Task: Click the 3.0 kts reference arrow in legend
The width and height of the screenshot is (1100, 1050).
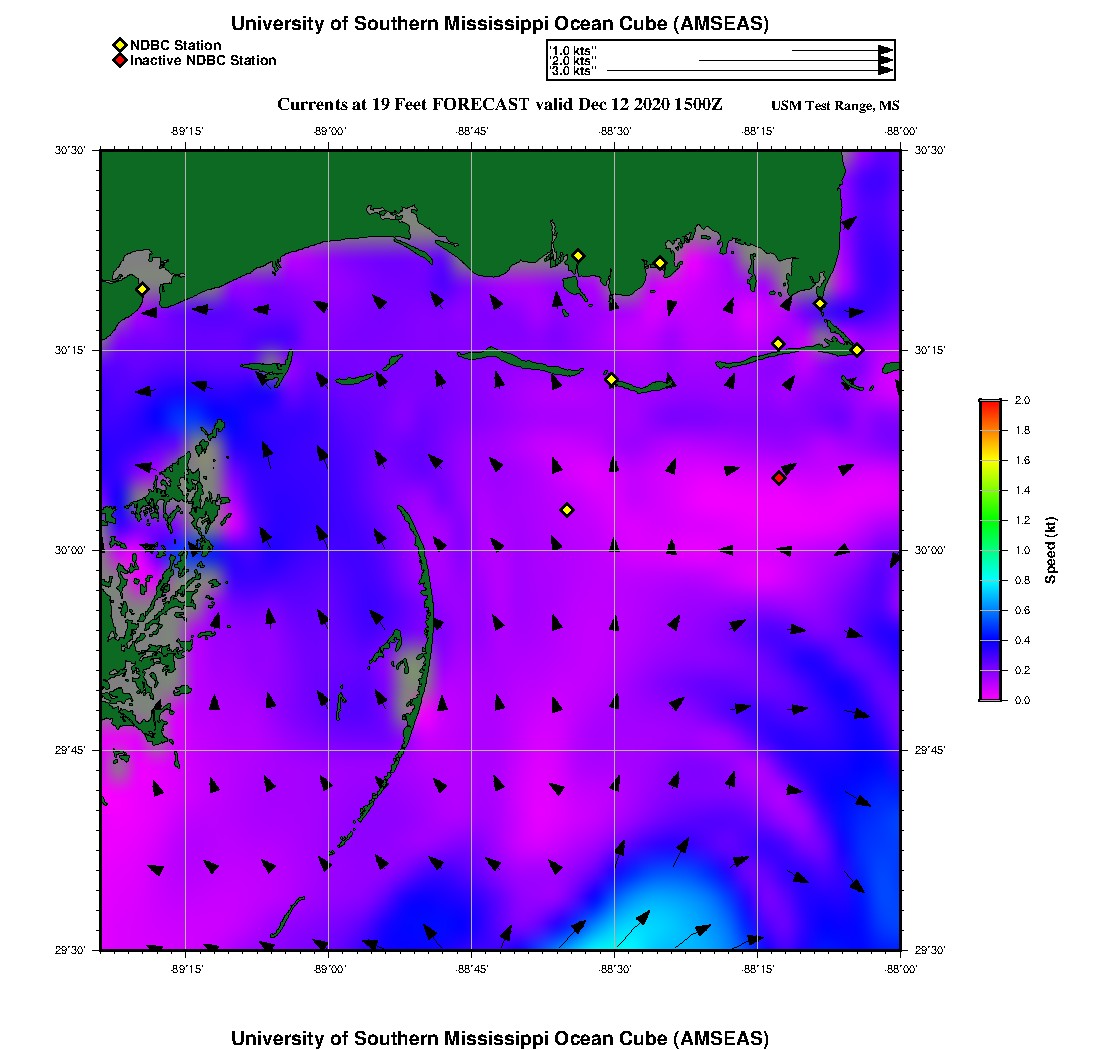Action: click(748, 71)
